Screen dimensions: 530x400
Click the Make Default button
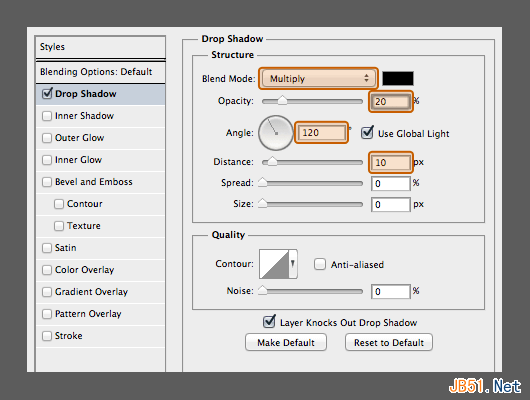tap(286, 343)
